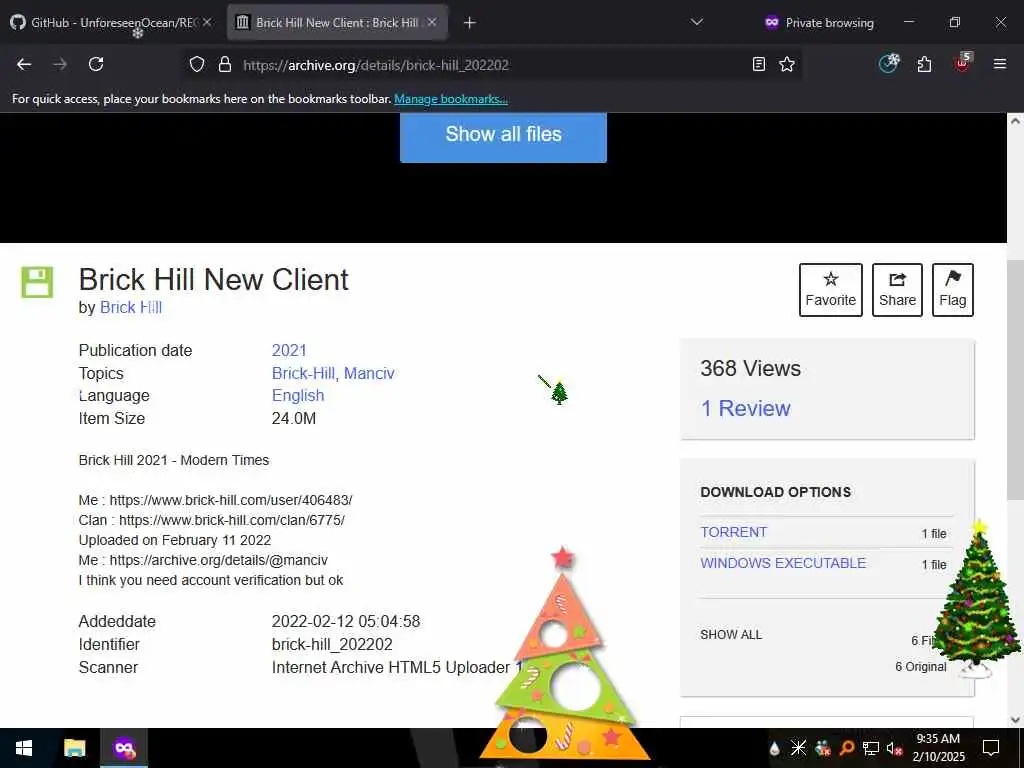The image size is (1024, 768).
Task: Open the uBlock Origin extension icon
Action: pos(963,63)
